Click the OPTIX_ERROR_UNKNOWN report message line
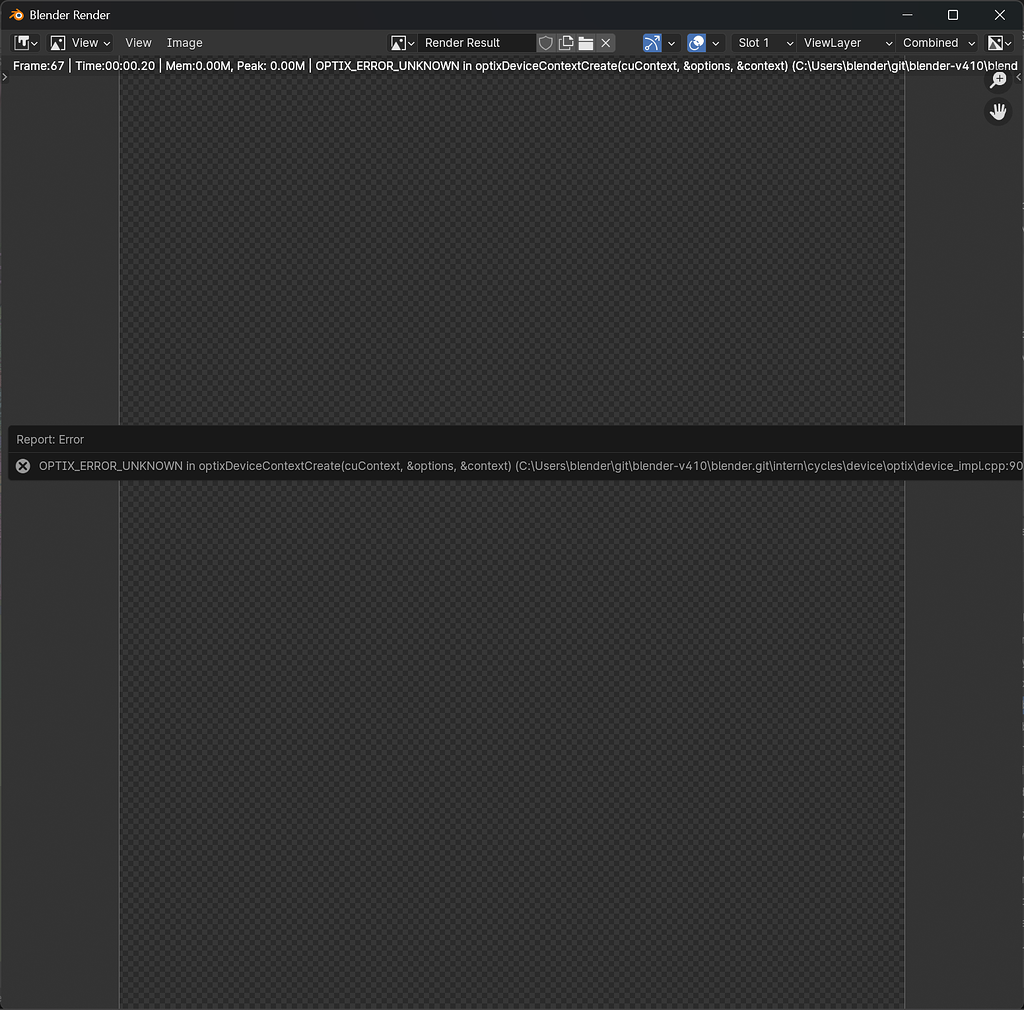 coord(516,466)
